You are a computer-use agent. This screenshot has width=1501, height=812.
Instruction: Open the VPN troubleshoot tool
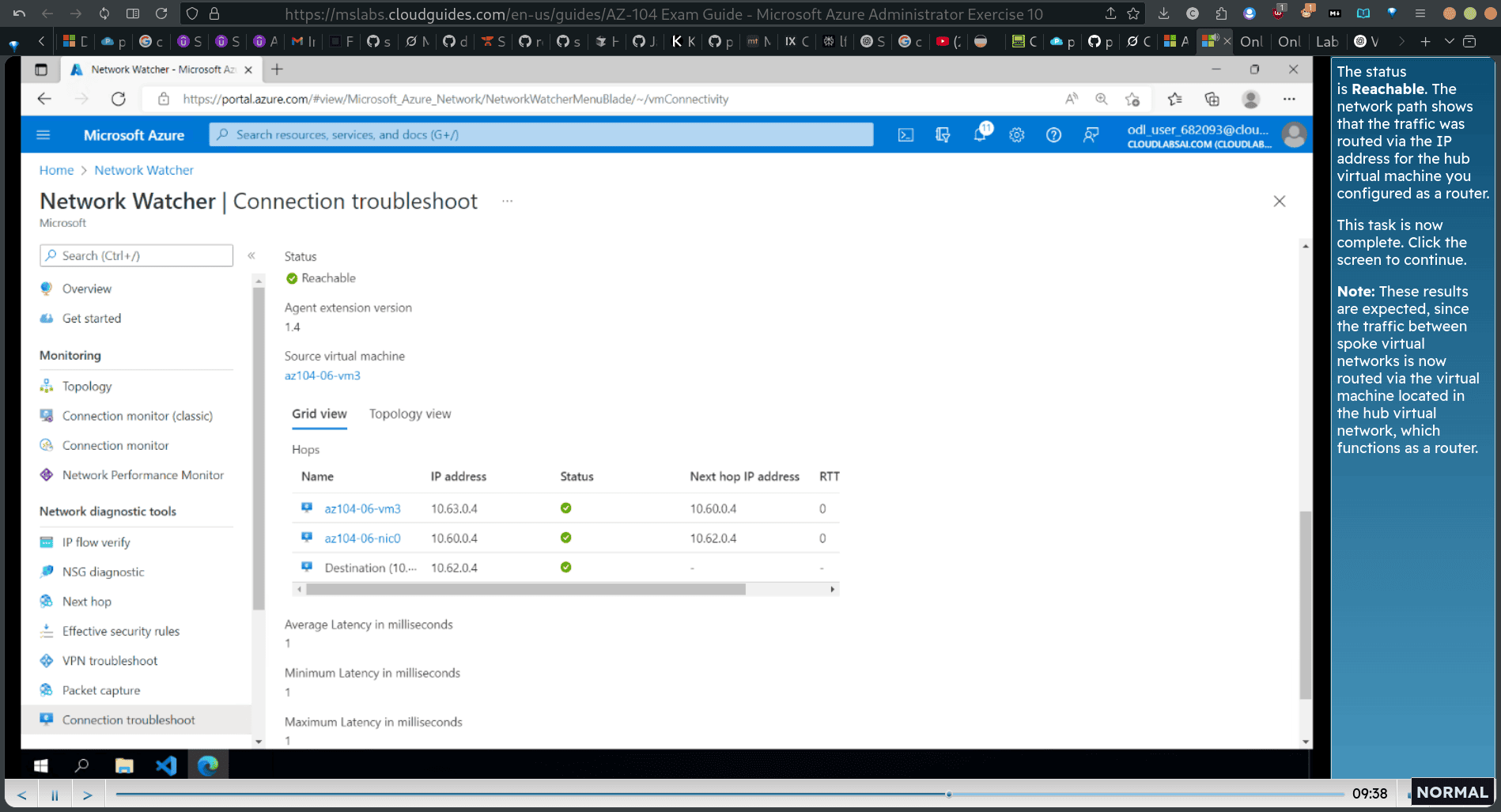110,661
